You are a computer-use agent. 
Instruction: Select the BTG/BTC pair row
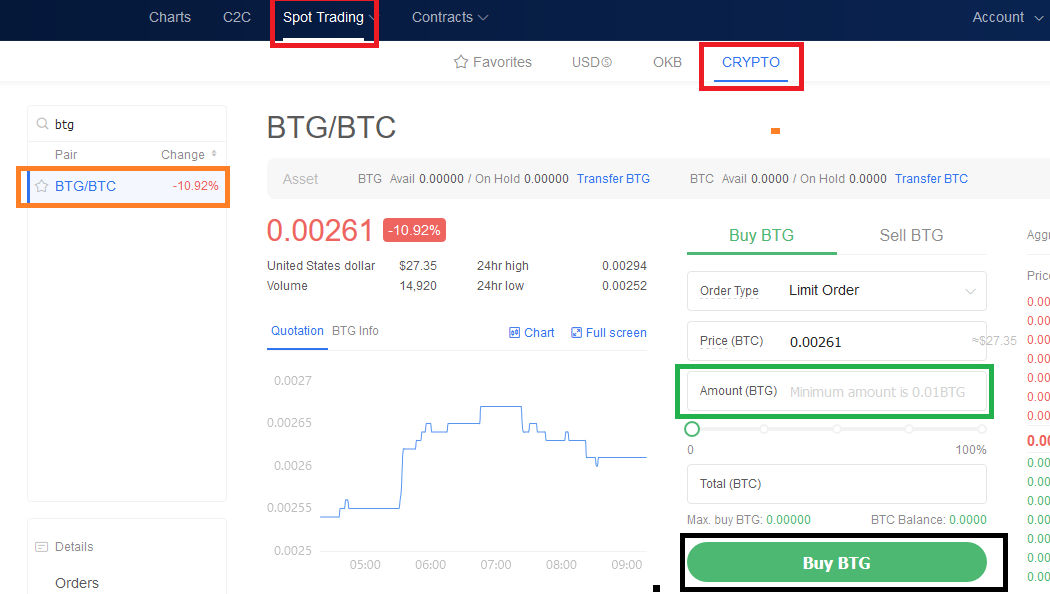click(127, 186)
